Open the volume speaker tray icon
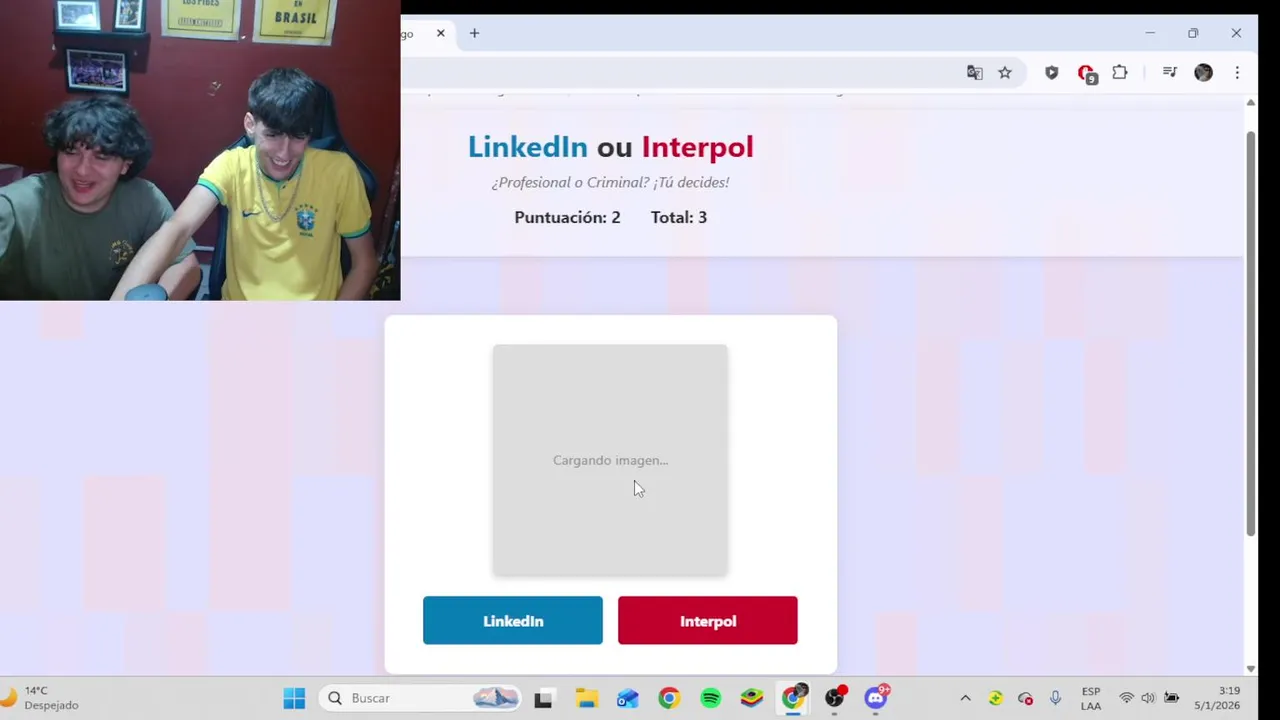 [1148, 698]
